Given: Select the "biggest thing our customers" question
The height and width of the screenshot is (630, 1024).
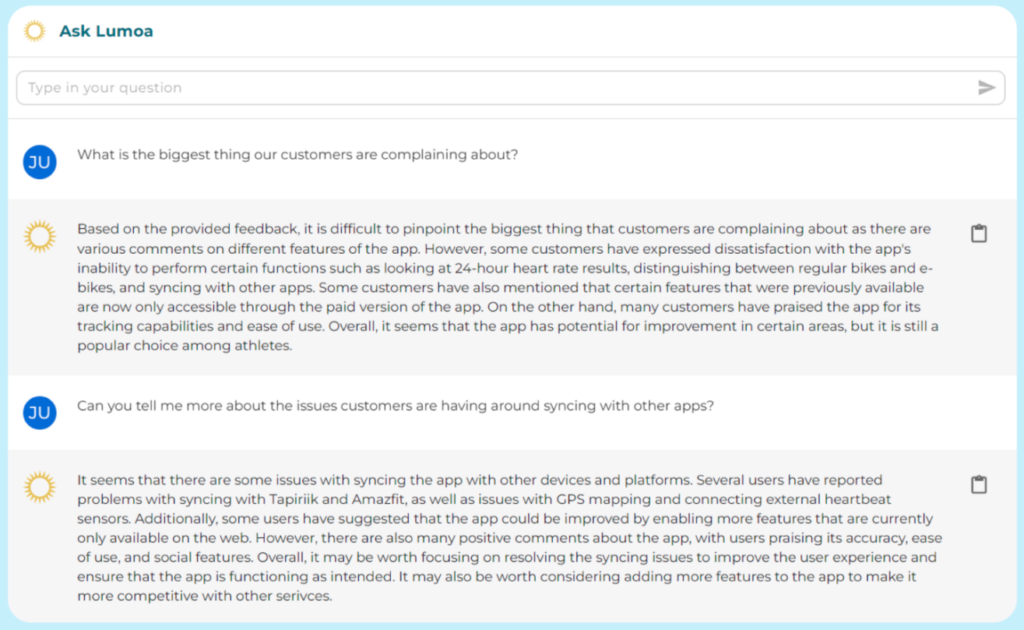Looking at the screenshot, I should [297, 155].
